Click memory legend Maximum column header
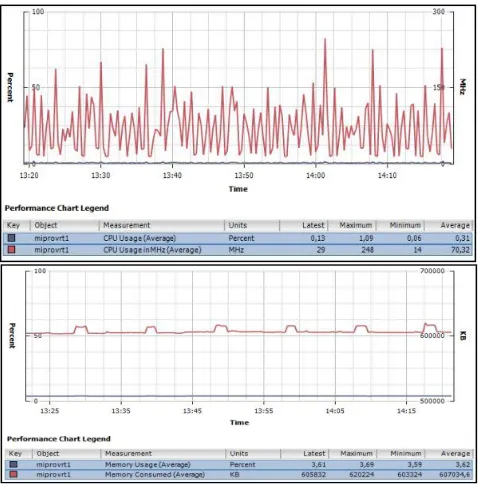This screenshot has width=478, height=484. (x=353, y=454)
